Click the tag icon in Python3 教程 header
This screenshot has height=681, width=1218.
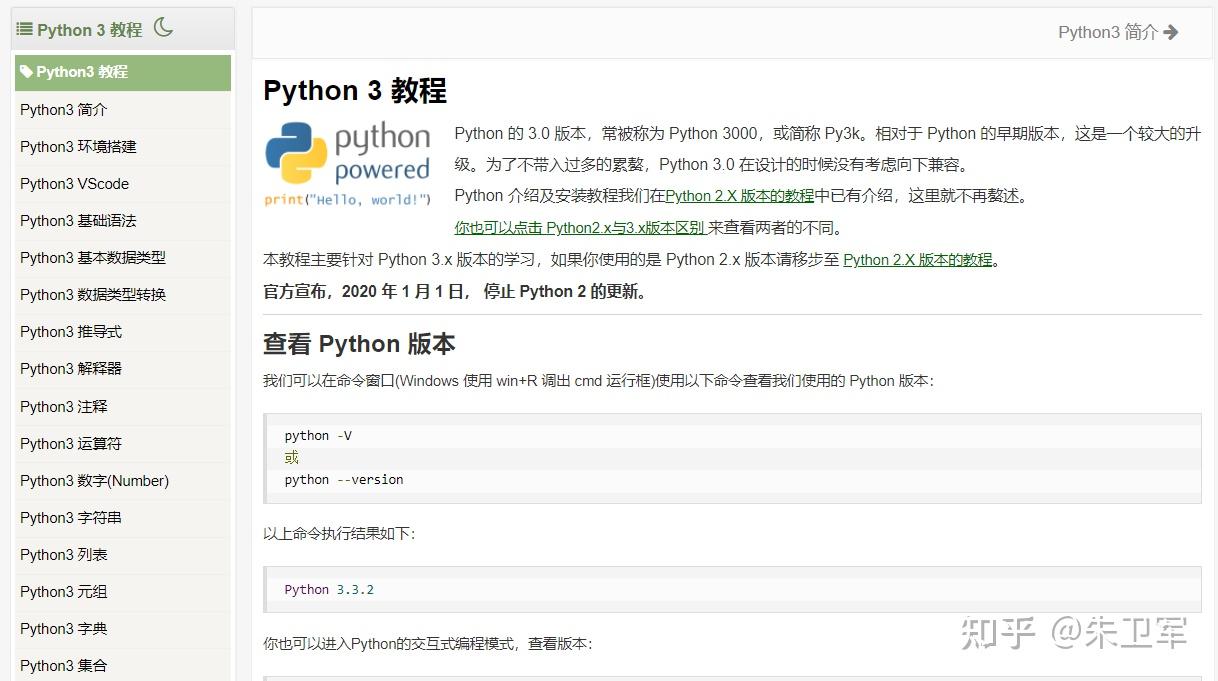[x=26, y=72]
